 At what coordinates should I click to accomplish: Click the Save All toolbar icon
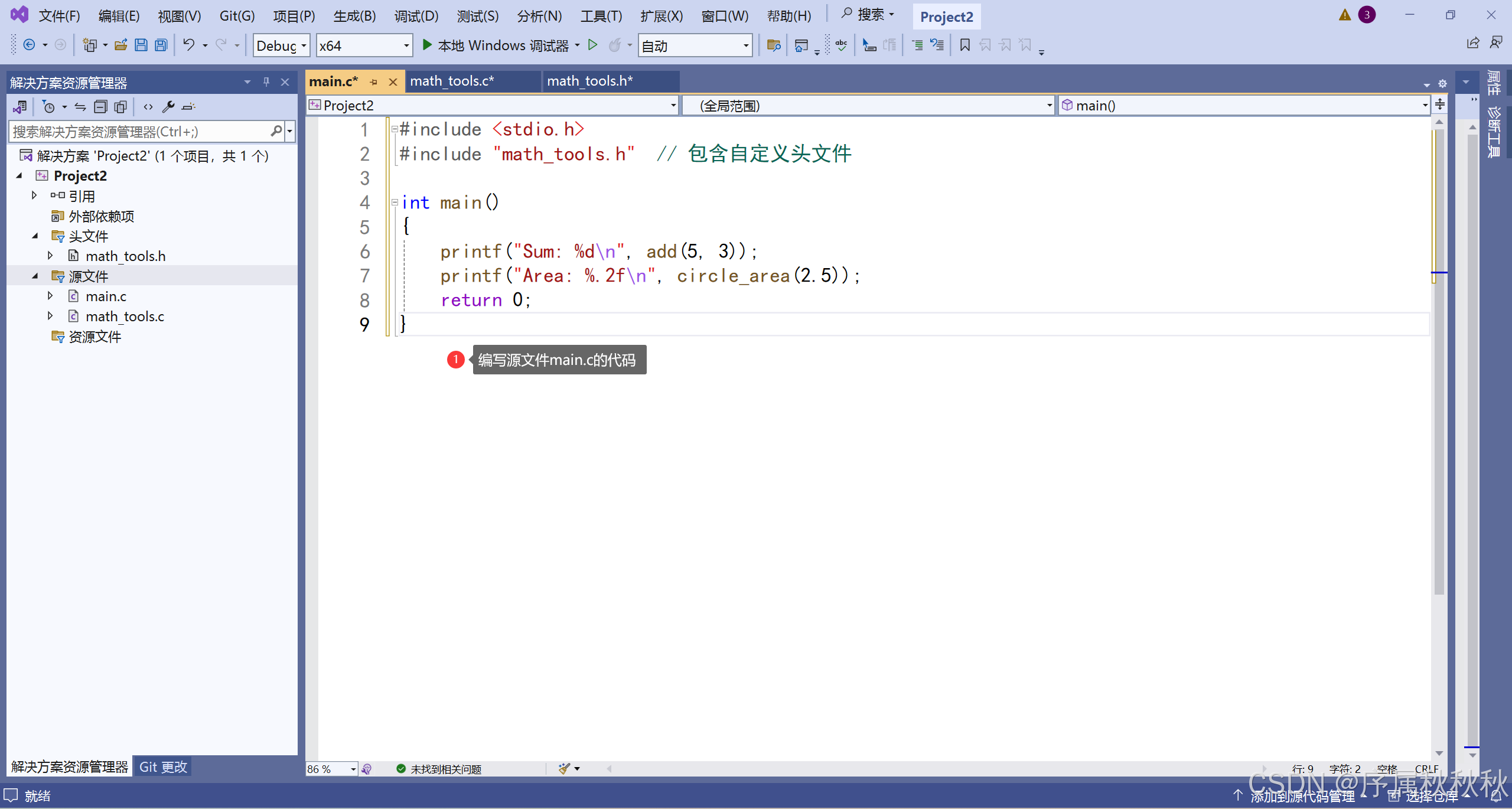click(161, 45)
